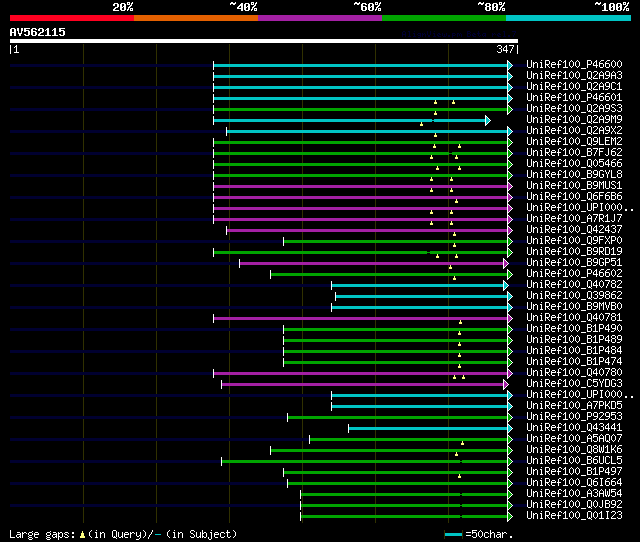Select the UniRef100_B1P489 label

click(x=574, y=340)
